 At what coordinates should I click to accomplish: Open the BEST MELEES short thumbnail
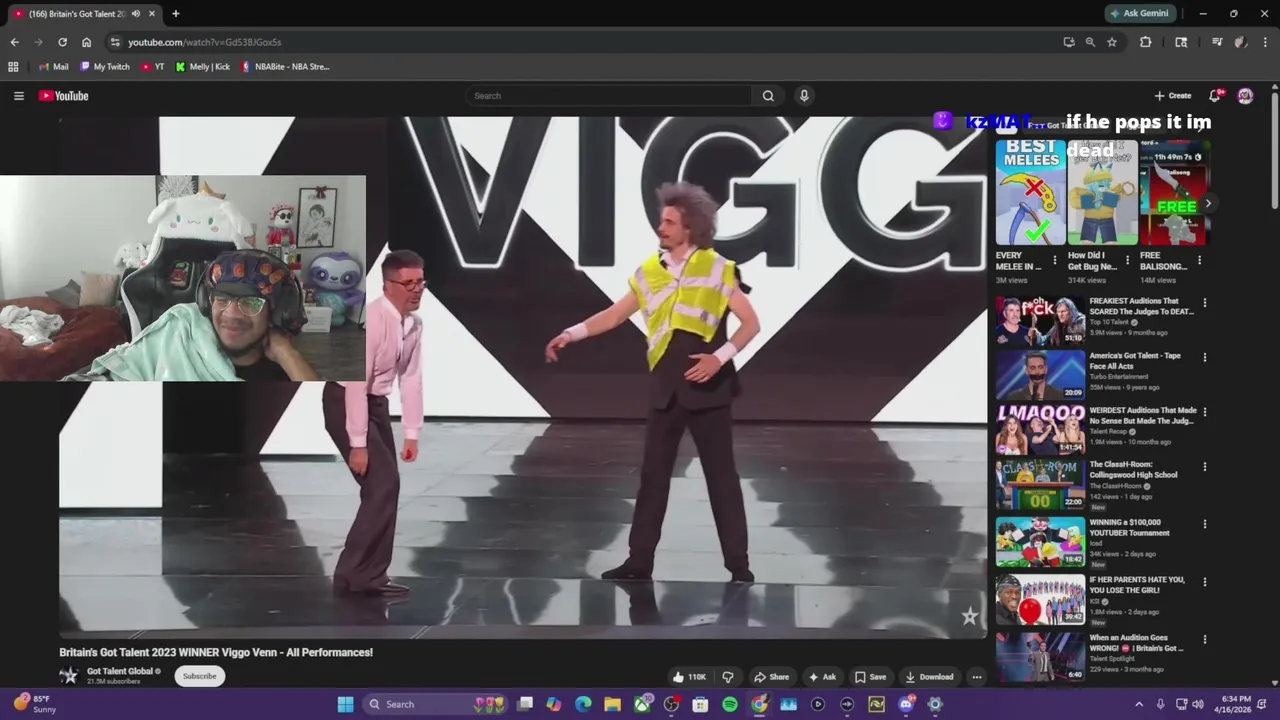(x=1031, y=192)
